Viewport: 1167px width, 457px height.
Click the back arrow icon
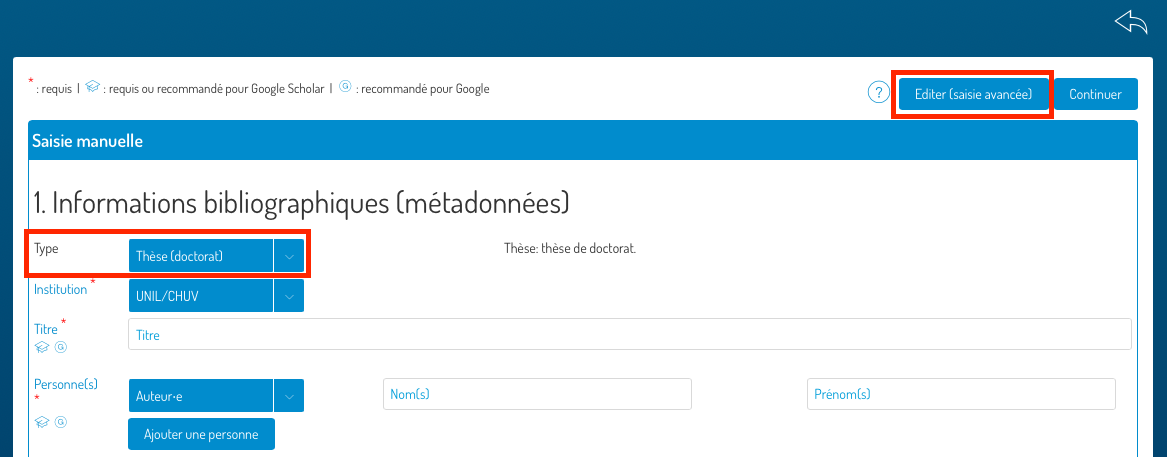(x=1130, y=23)
